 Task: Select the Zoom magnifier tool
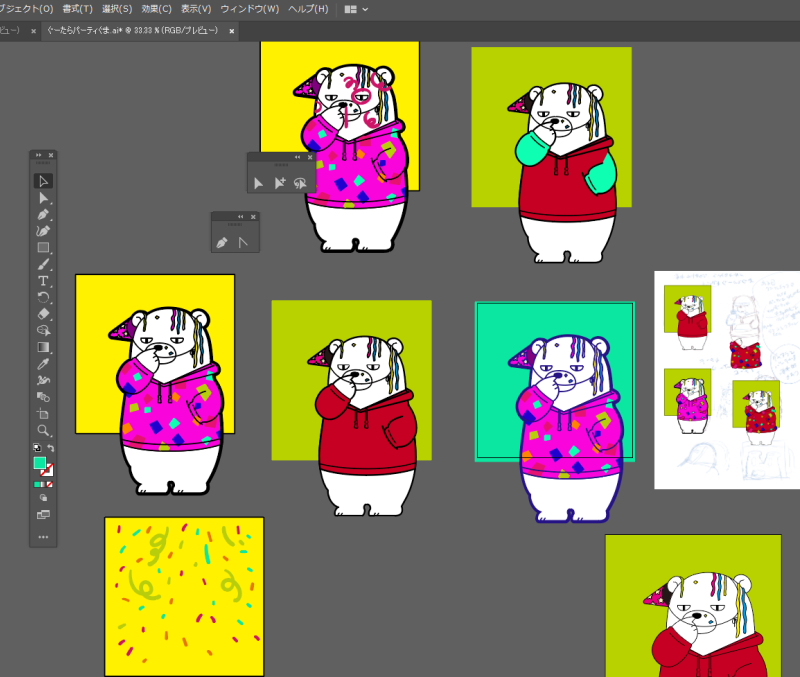point(43,429)
